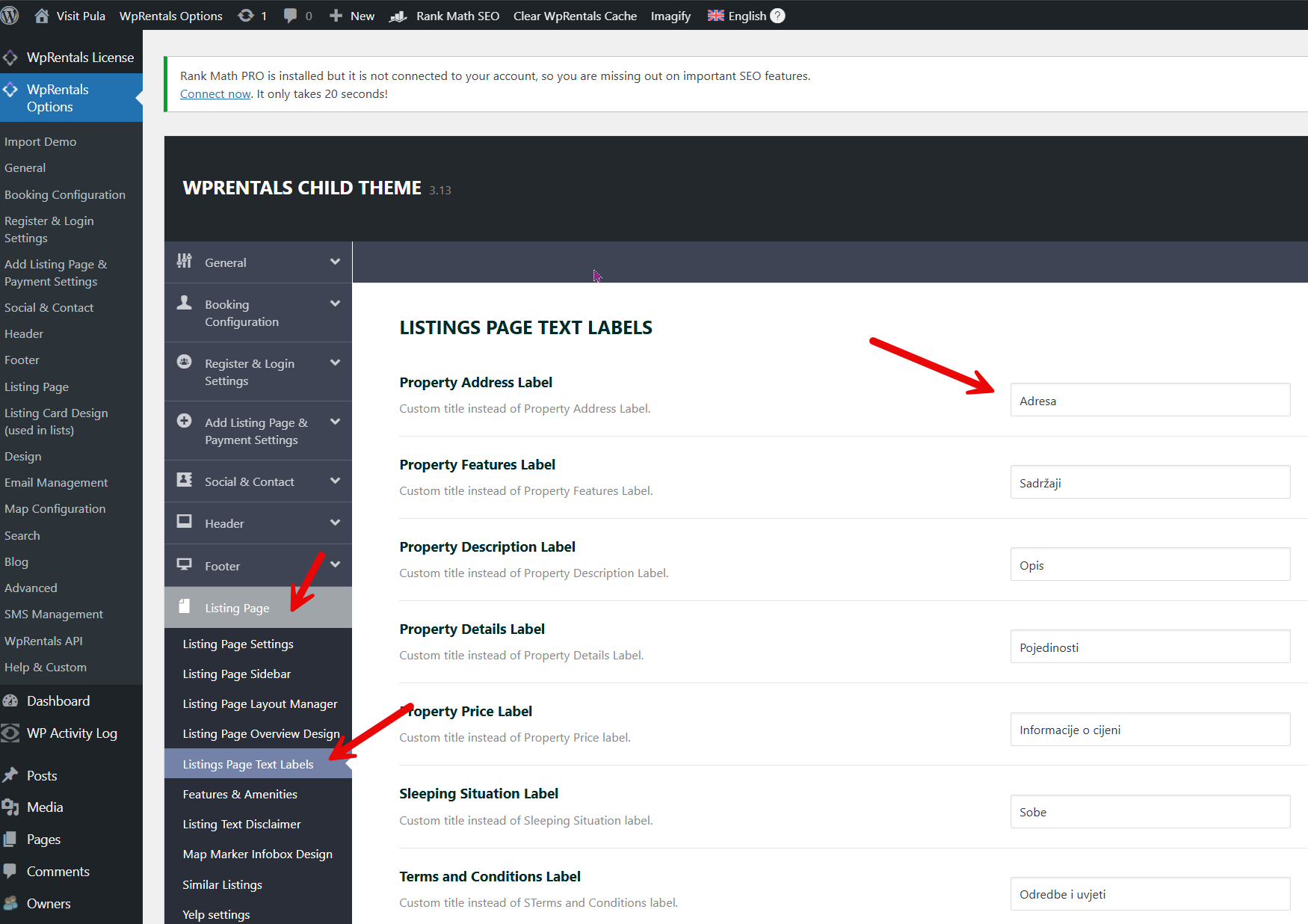Click the Dashboard gauge icon

10,701
